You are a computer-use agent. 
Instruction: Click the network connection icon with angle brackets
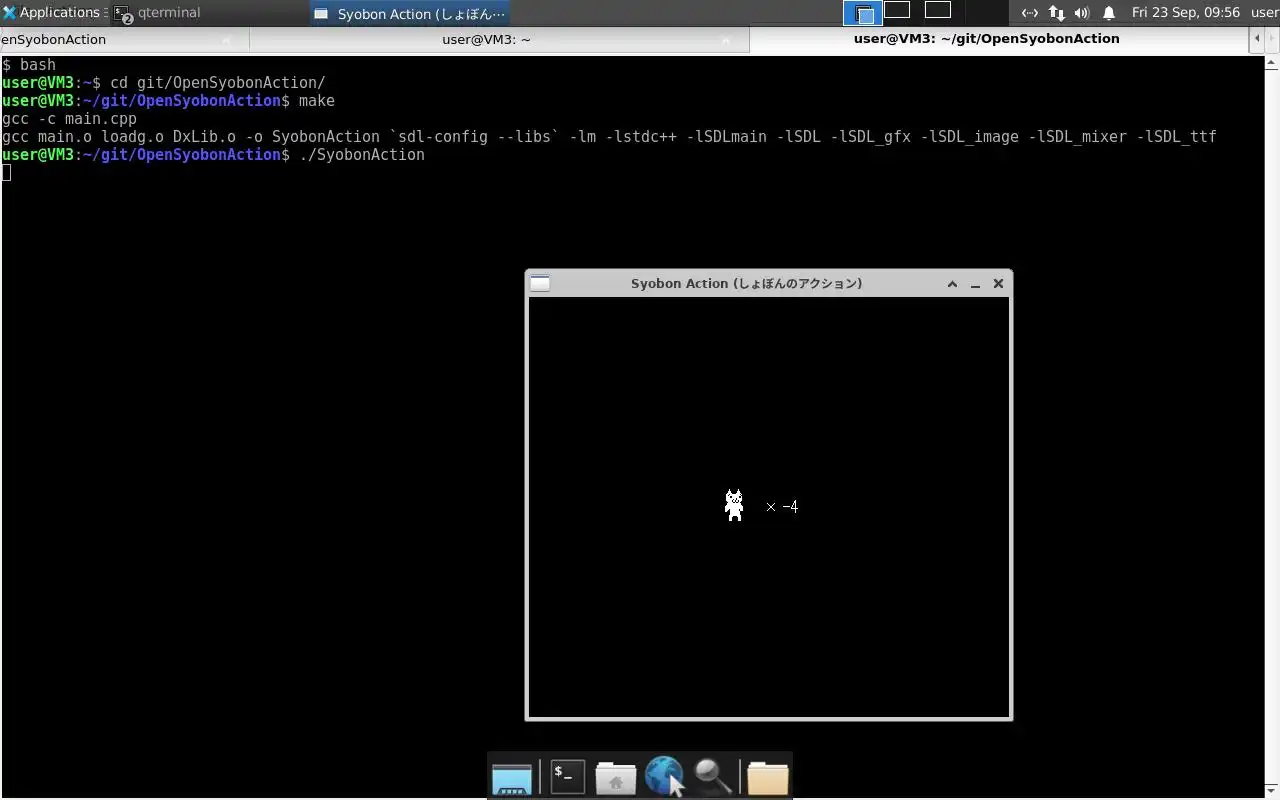pos(1030,13)
